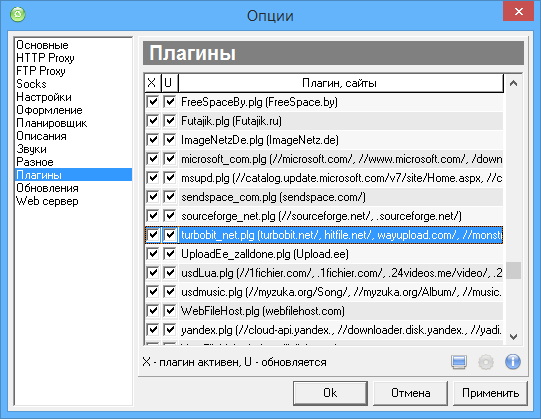Click the plugin list scrollbar thumb
Viewport: 541px width, 419px height.
point(513,270)
